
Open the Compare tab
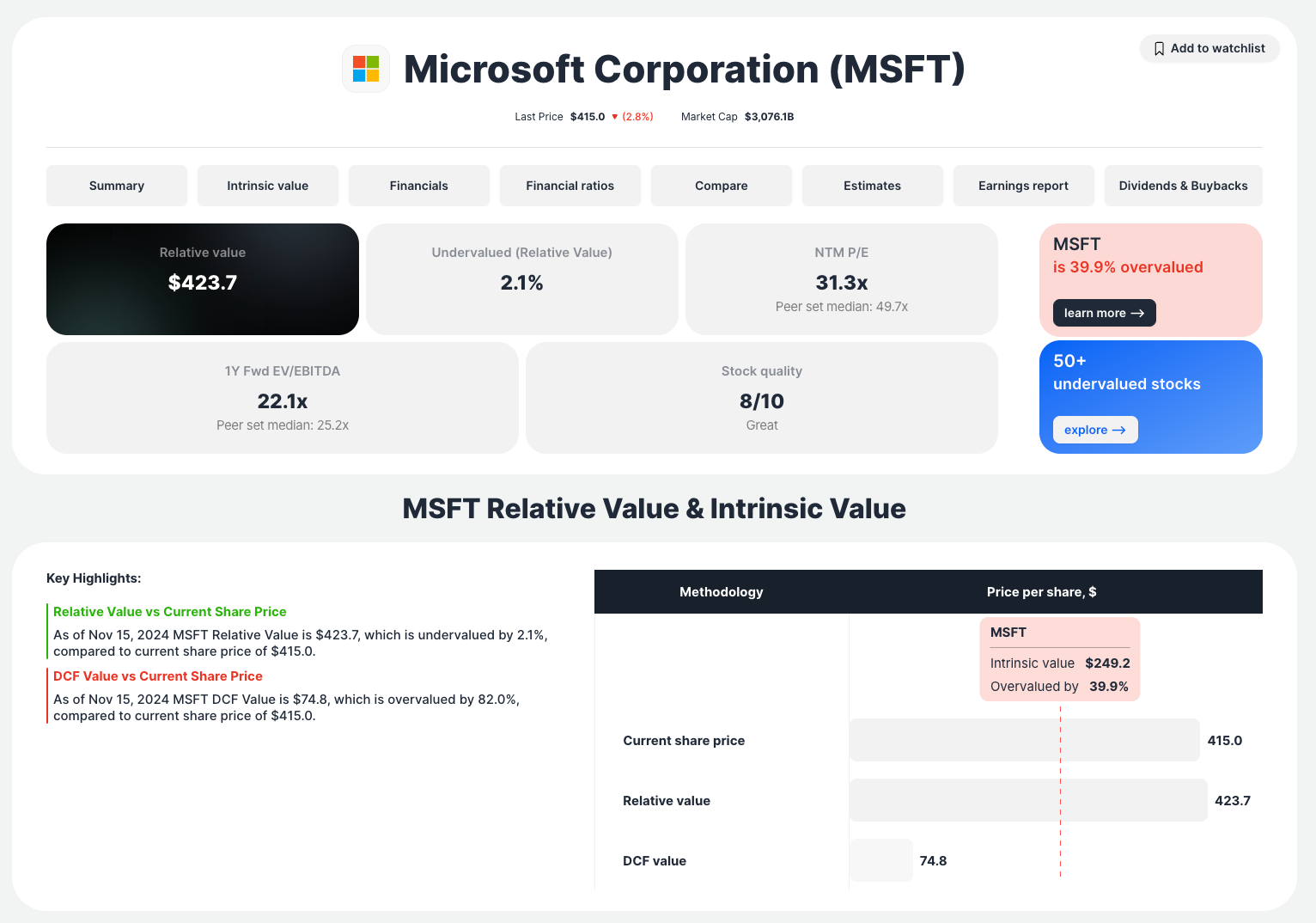[x=721, y=185]
